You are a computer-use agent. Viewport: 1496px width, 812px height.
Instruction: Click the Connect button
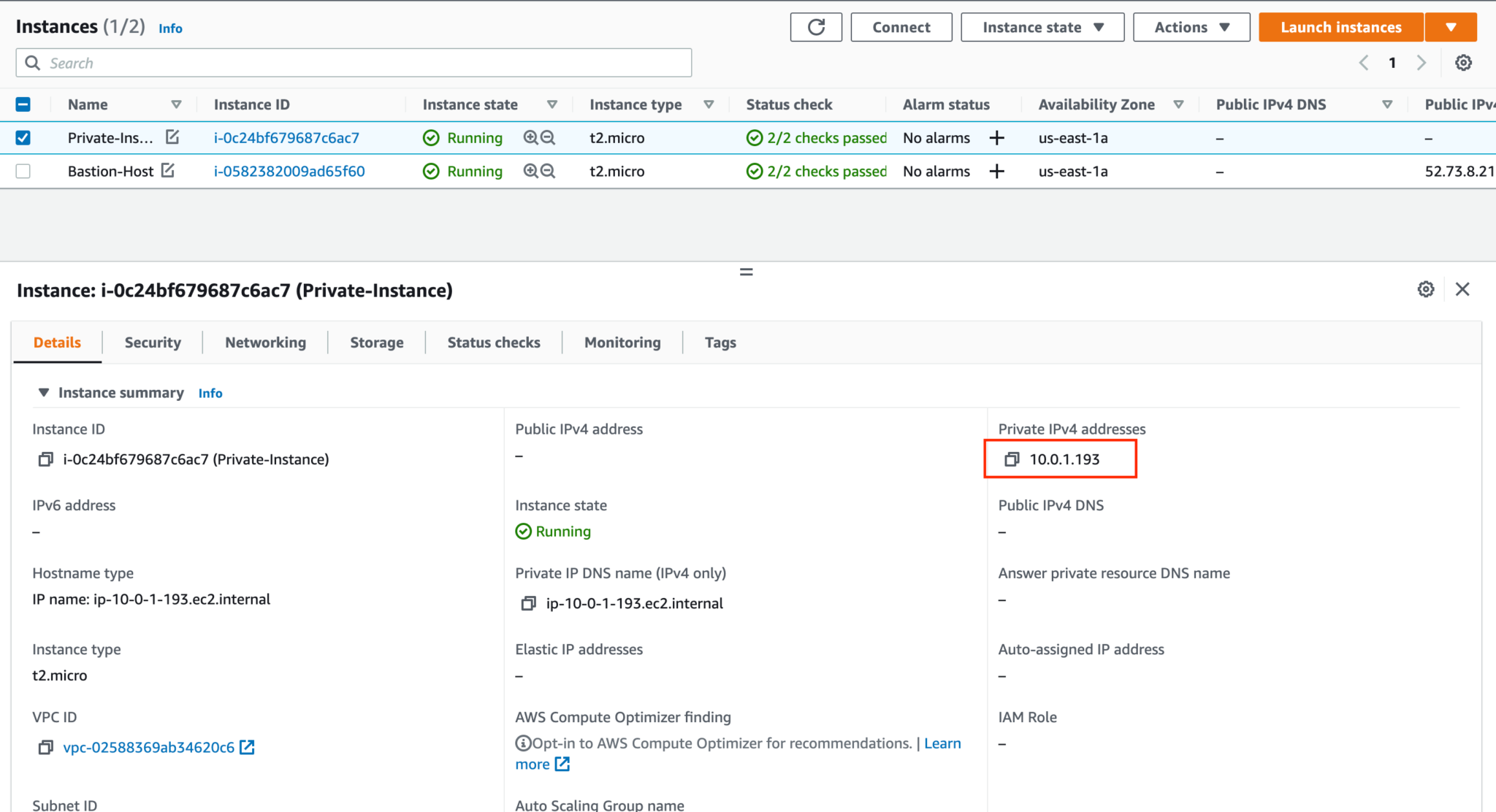pos(901,27)
